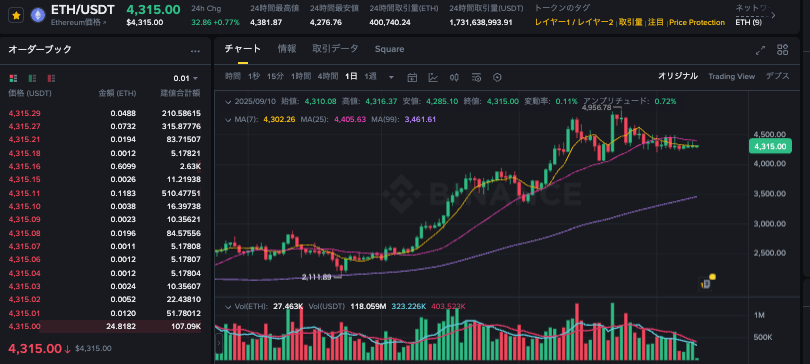Viewport: 810px width, 364px height.
Task: Open the Ethereum価格 link
Action: (x=79, y=22)
